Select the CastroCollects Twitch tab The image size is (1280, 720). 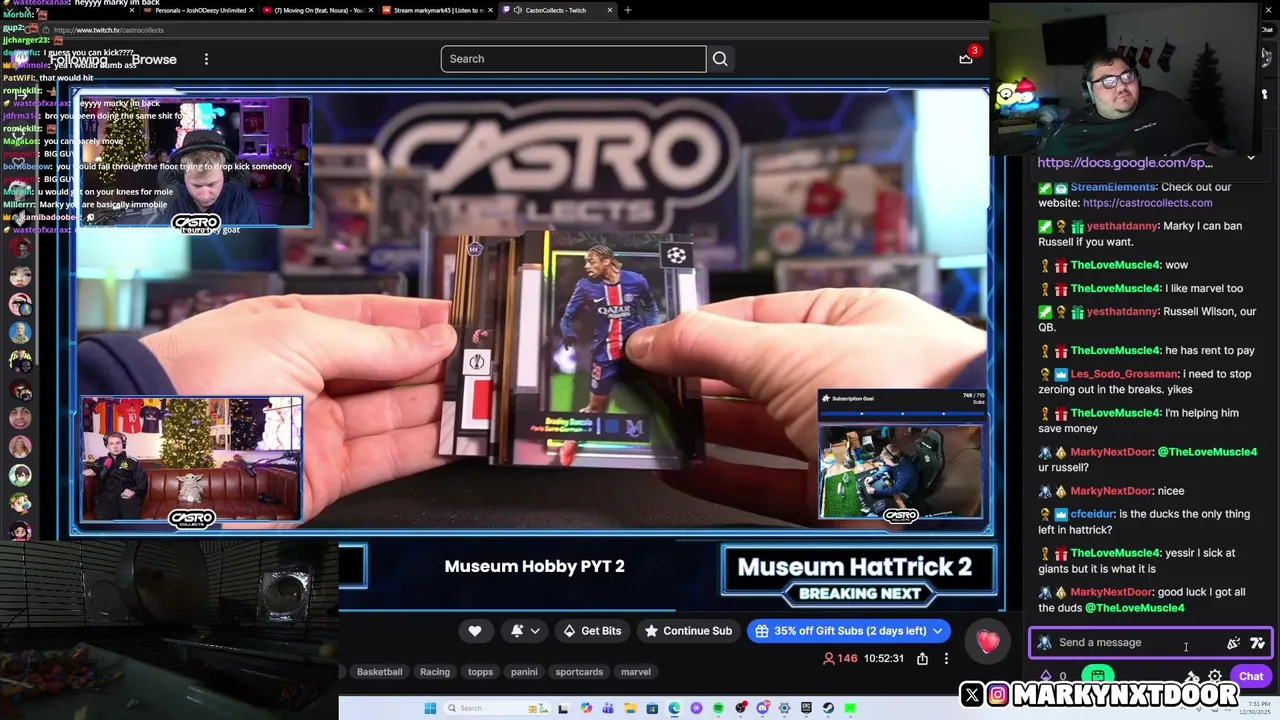tap(557, 10)
